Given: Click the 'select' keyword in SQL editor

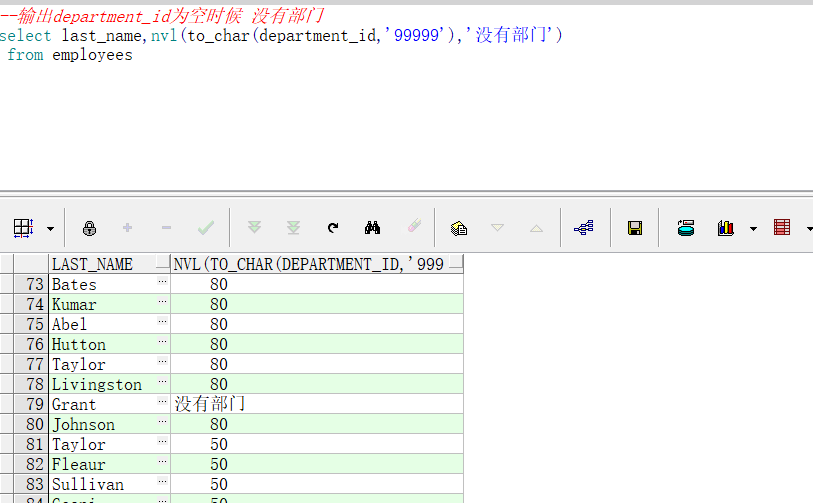Looking at the screenshot, I should point(25,36).
